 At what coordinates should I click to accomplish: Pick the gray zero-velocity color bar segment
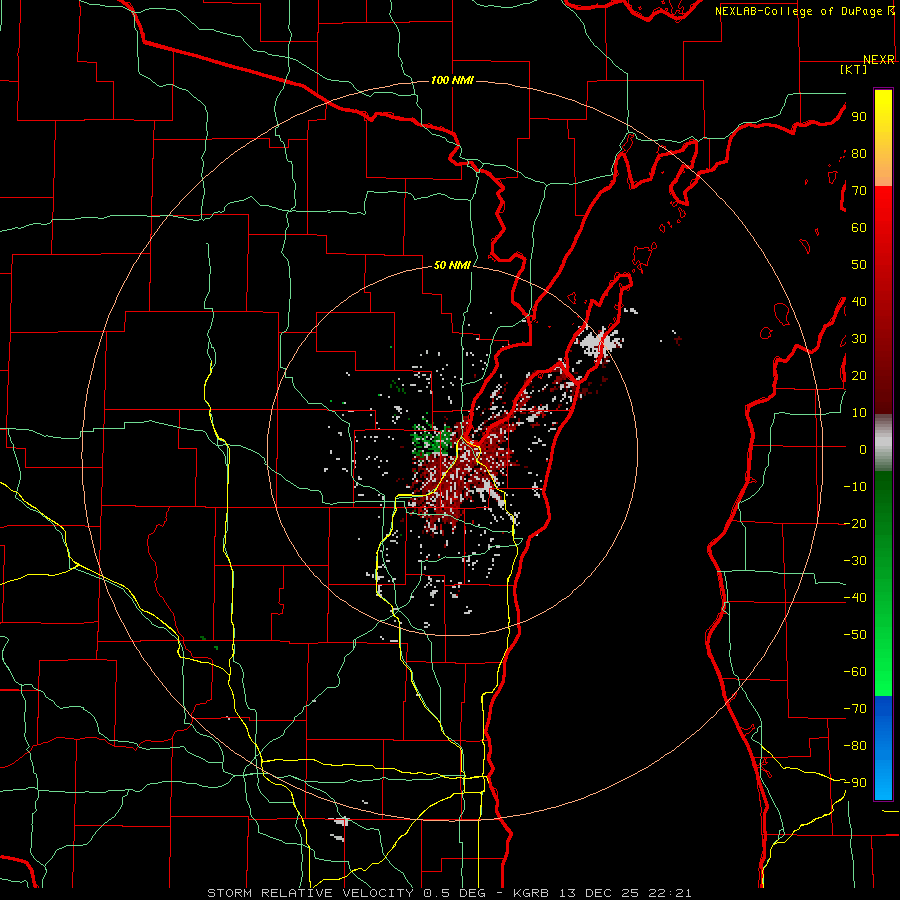tap(883, 443)
